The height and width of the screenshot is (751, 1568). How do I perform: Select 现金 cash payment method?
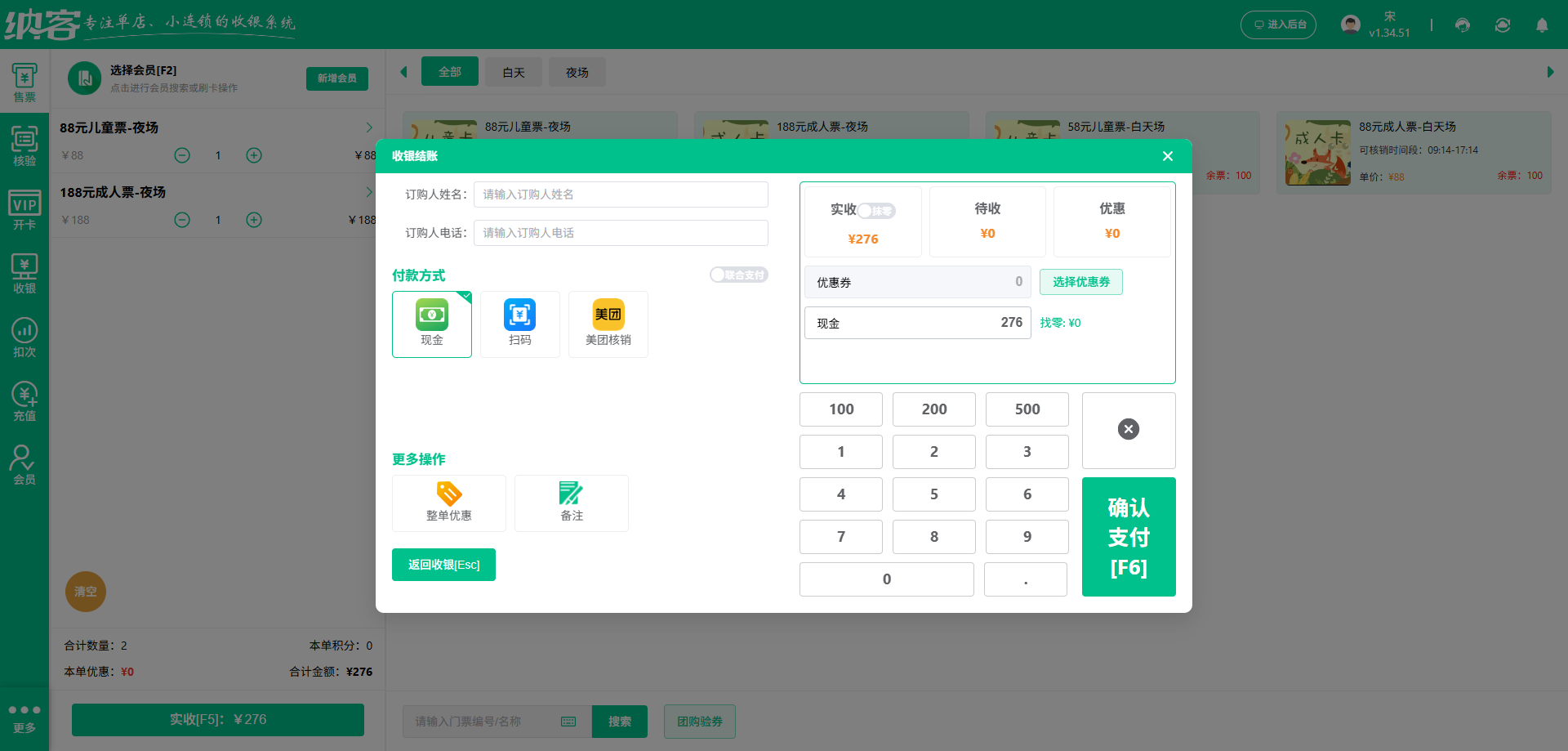click(x=432, y=324)
